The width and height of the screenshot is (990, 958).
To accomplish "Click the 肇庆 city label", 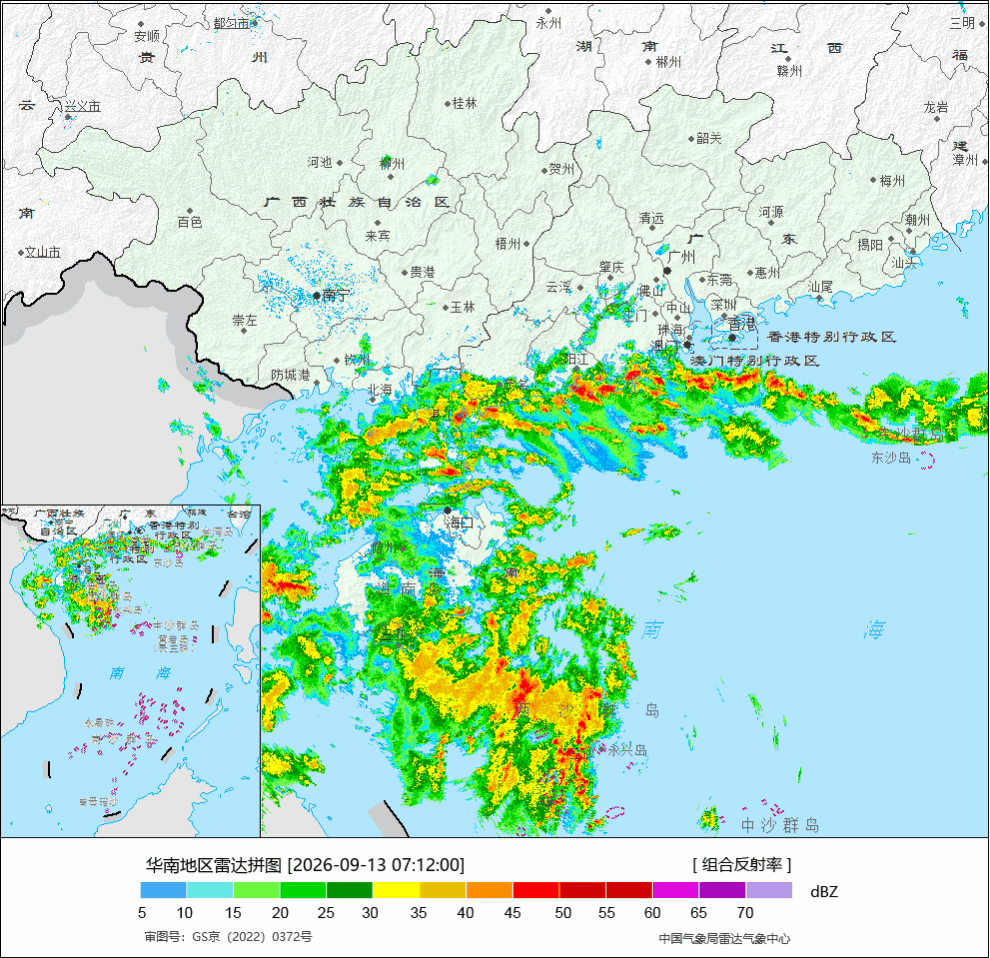I will 612,268.
